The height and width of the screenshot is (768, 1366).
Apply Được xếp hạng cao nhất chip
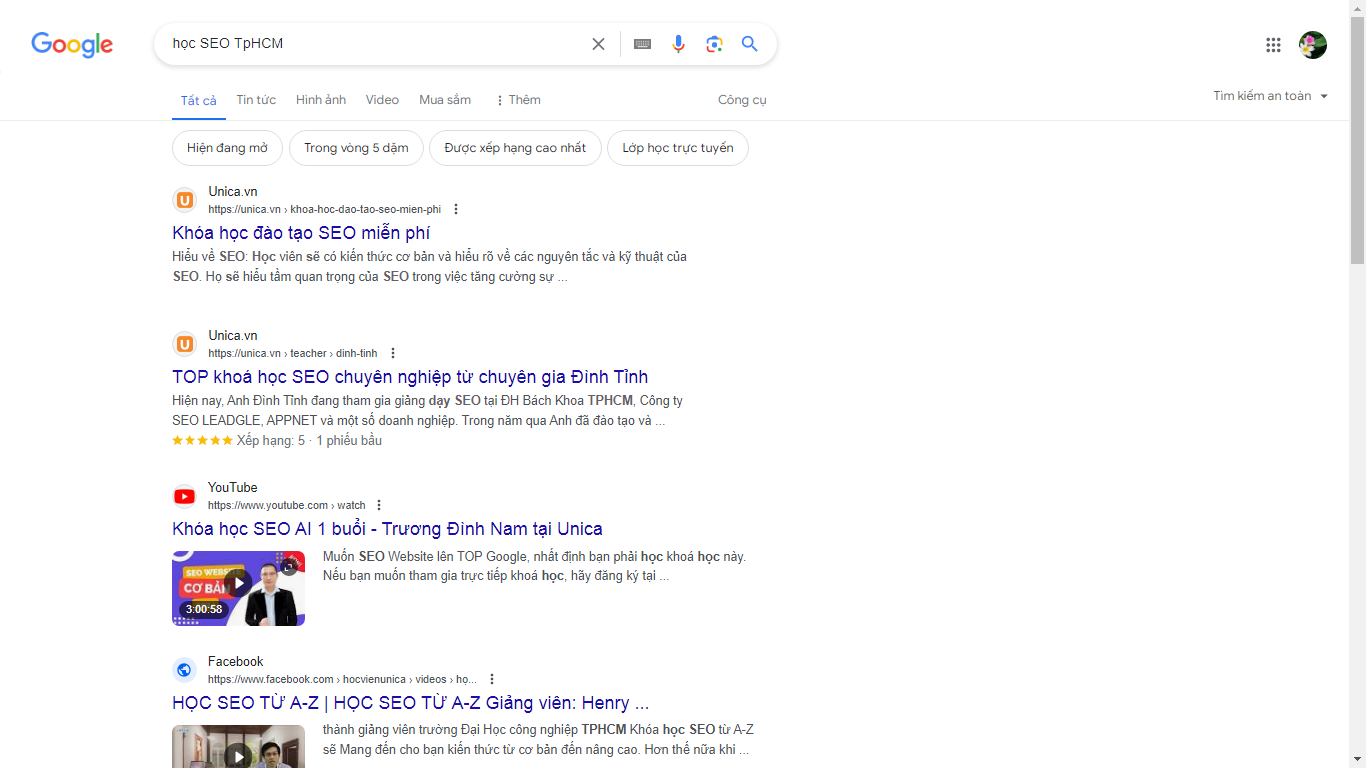coord(515,148)
